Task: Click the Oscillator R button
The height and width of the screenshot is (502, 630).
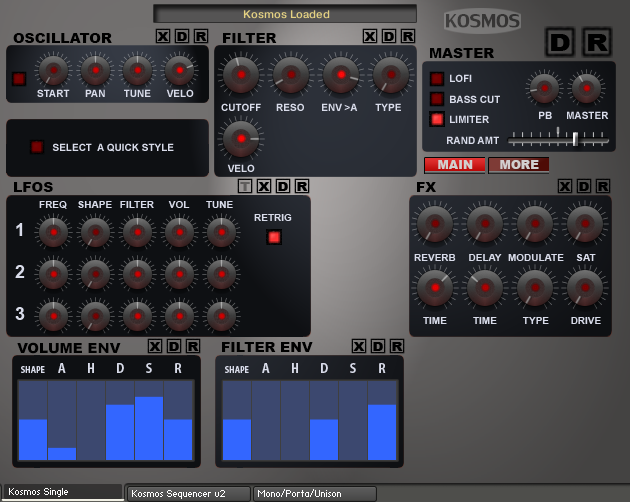Action: coord(201,36)
